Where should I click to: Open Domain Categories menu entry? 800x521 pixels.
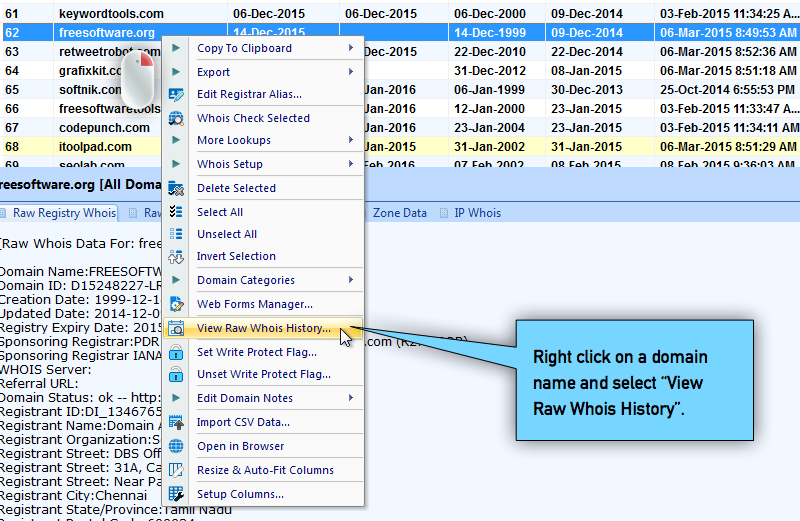coord(246,280)
